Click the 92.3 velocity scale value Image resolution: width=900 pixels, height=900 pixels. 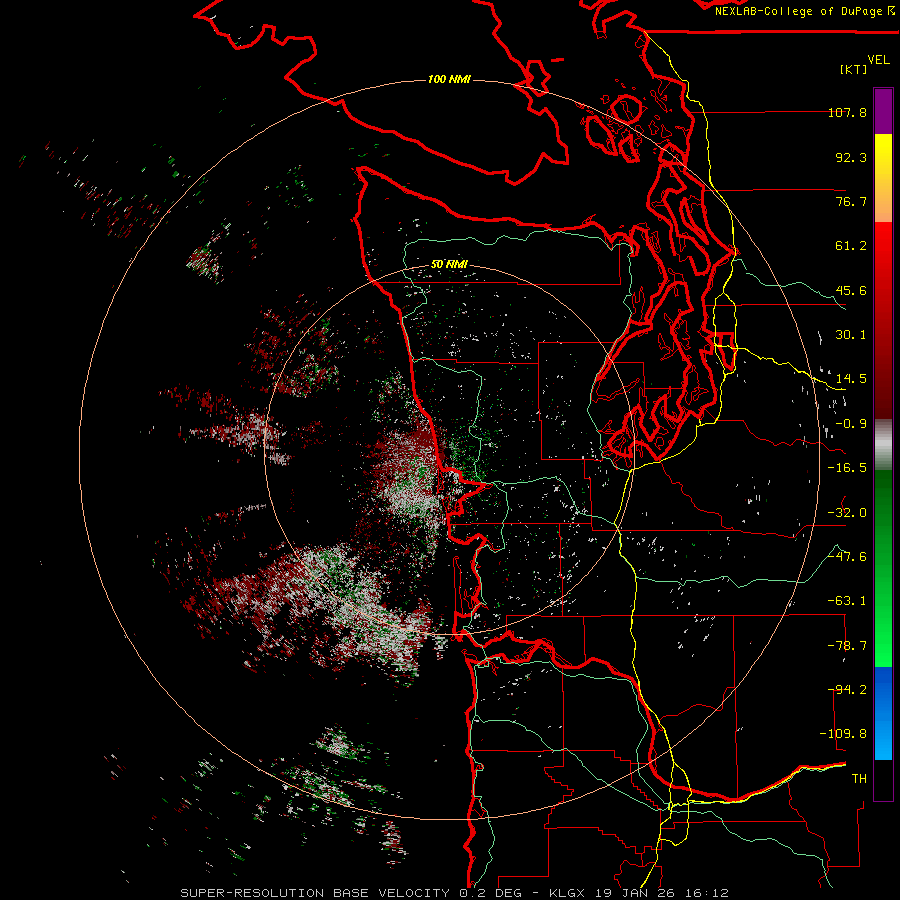(x=851, y=157)
